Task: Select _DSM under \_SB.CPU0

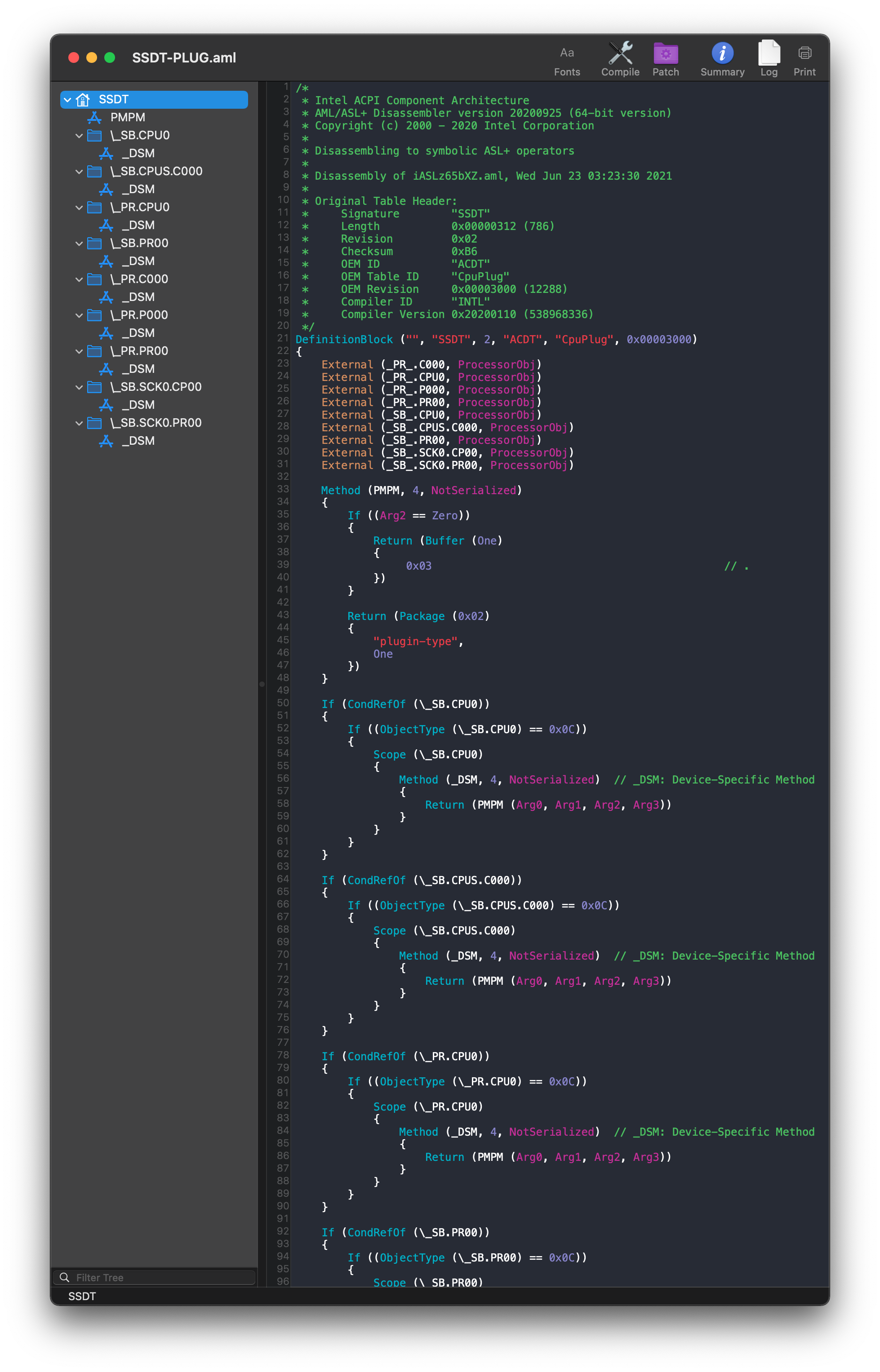Action: pos(138,153)
